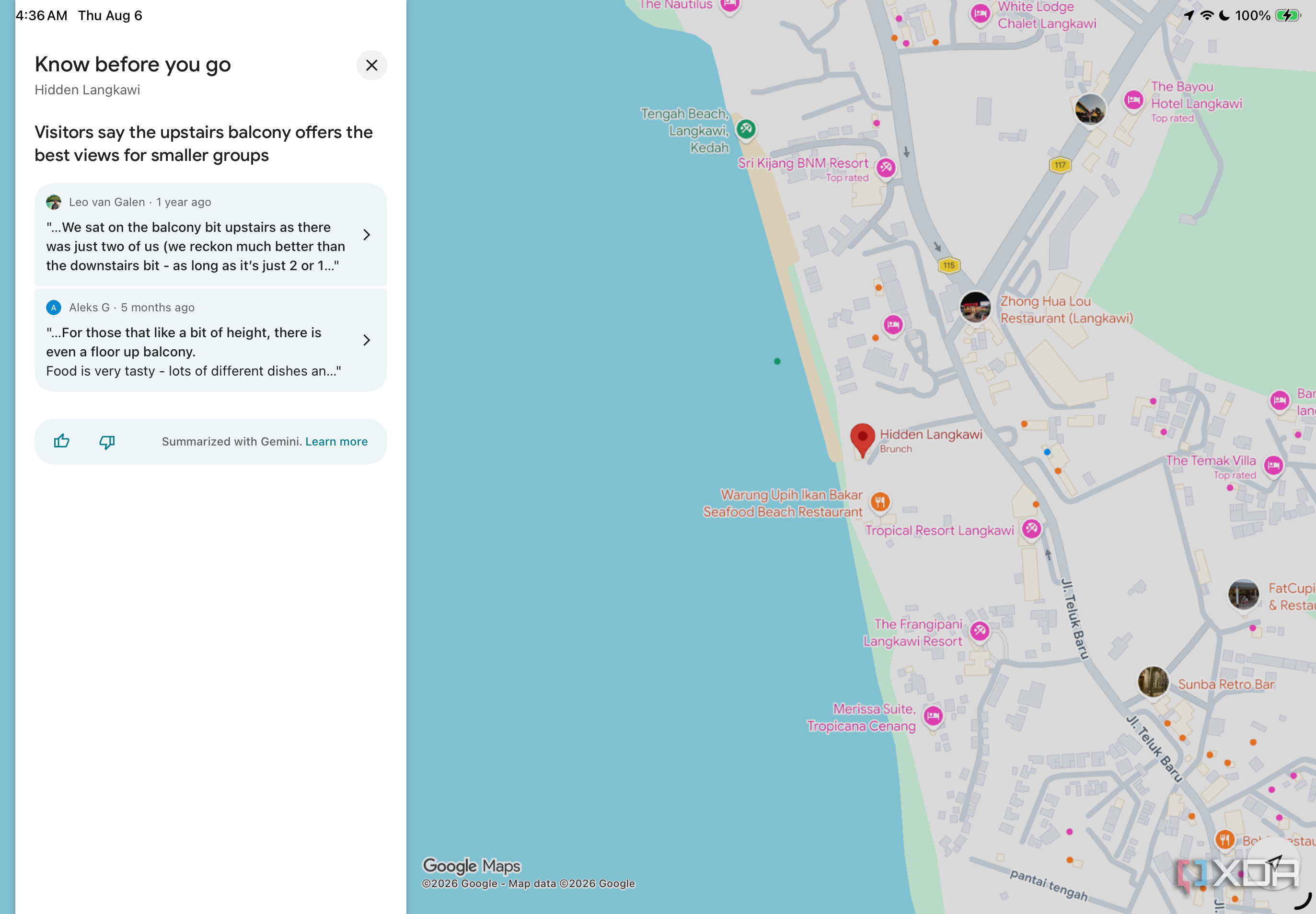Open FatCupid restaurant photo marker

(1243, 594)
